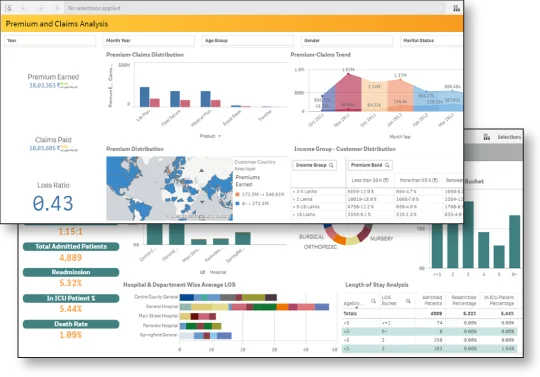Search icon beside AgeGroup column header
The image size is (540, 377).
(373, 301)
